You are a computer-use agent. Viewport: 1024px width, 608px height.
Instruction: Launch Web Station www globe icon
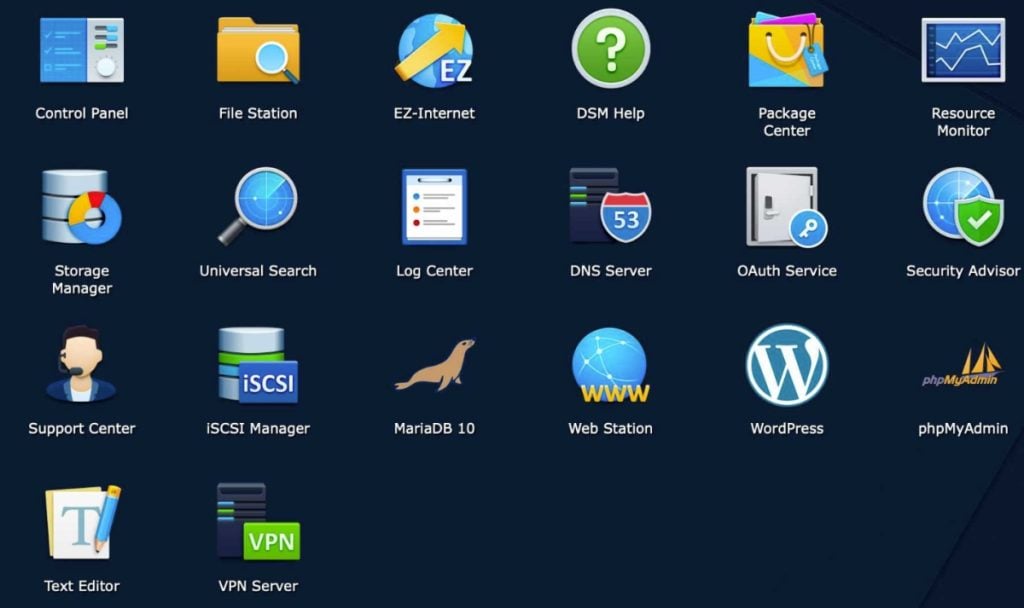[611, 365]
